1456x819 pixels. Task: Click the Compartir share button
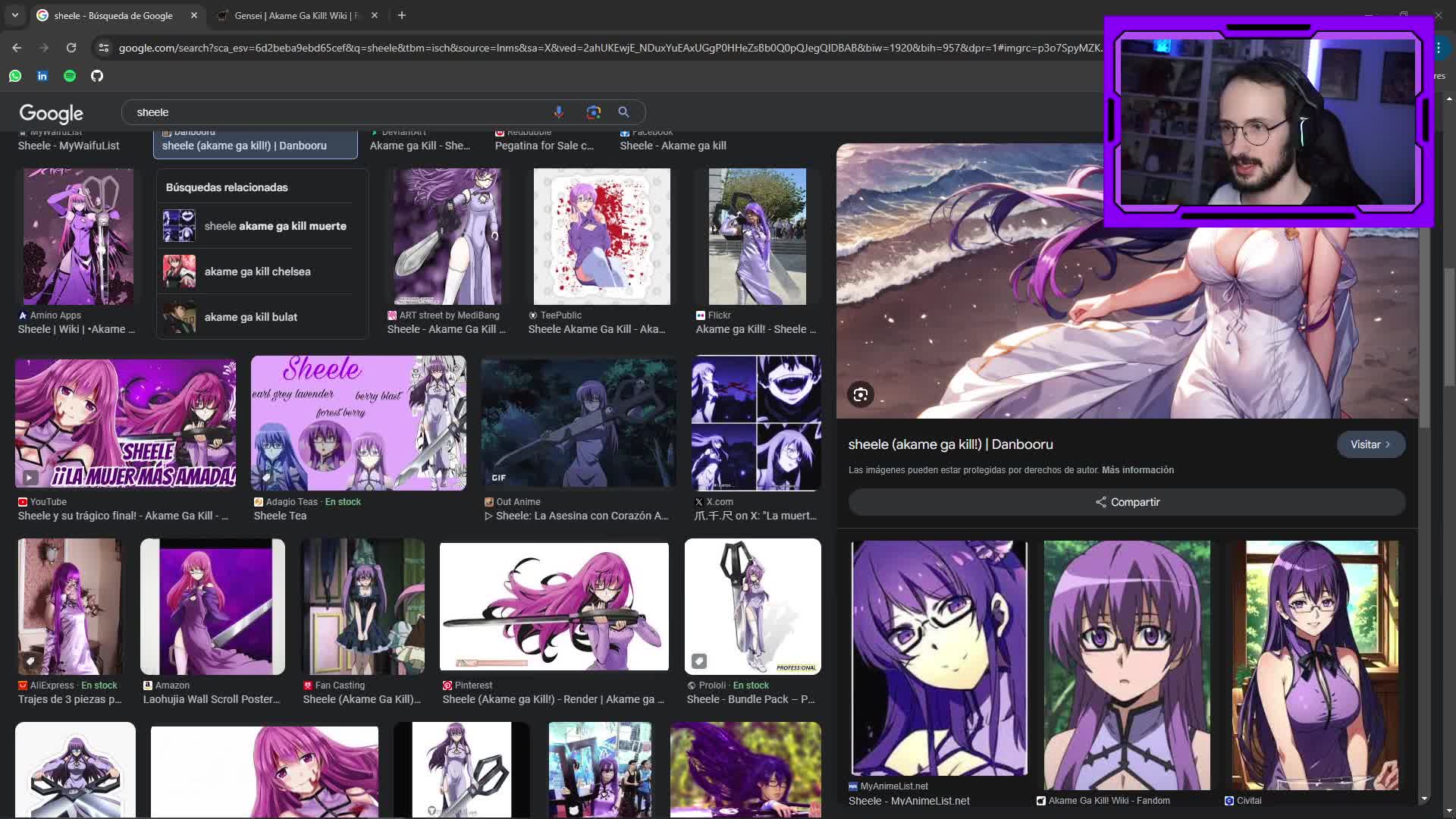[x=1127, y=502]
